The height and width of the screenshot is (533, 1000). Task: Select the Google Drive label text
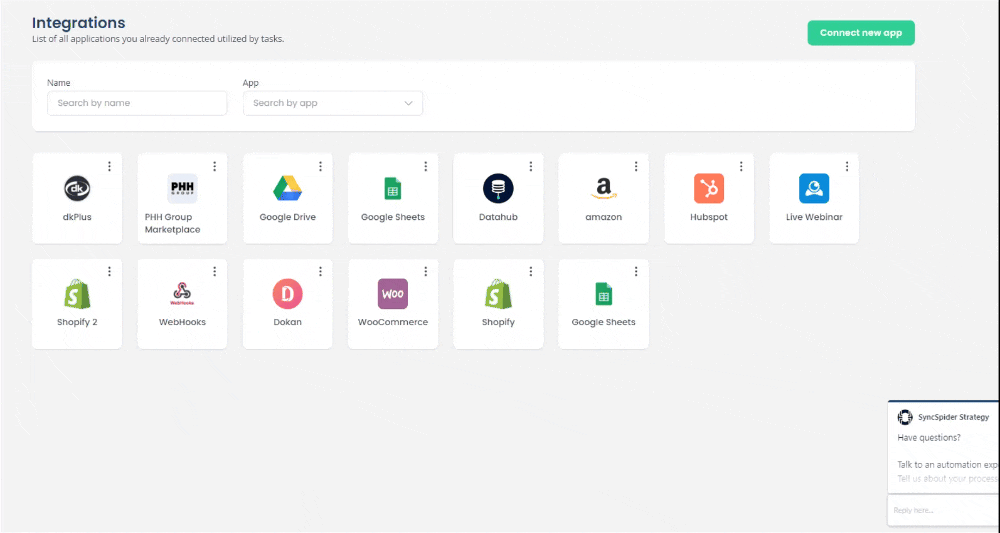click(x=288, y=217)
